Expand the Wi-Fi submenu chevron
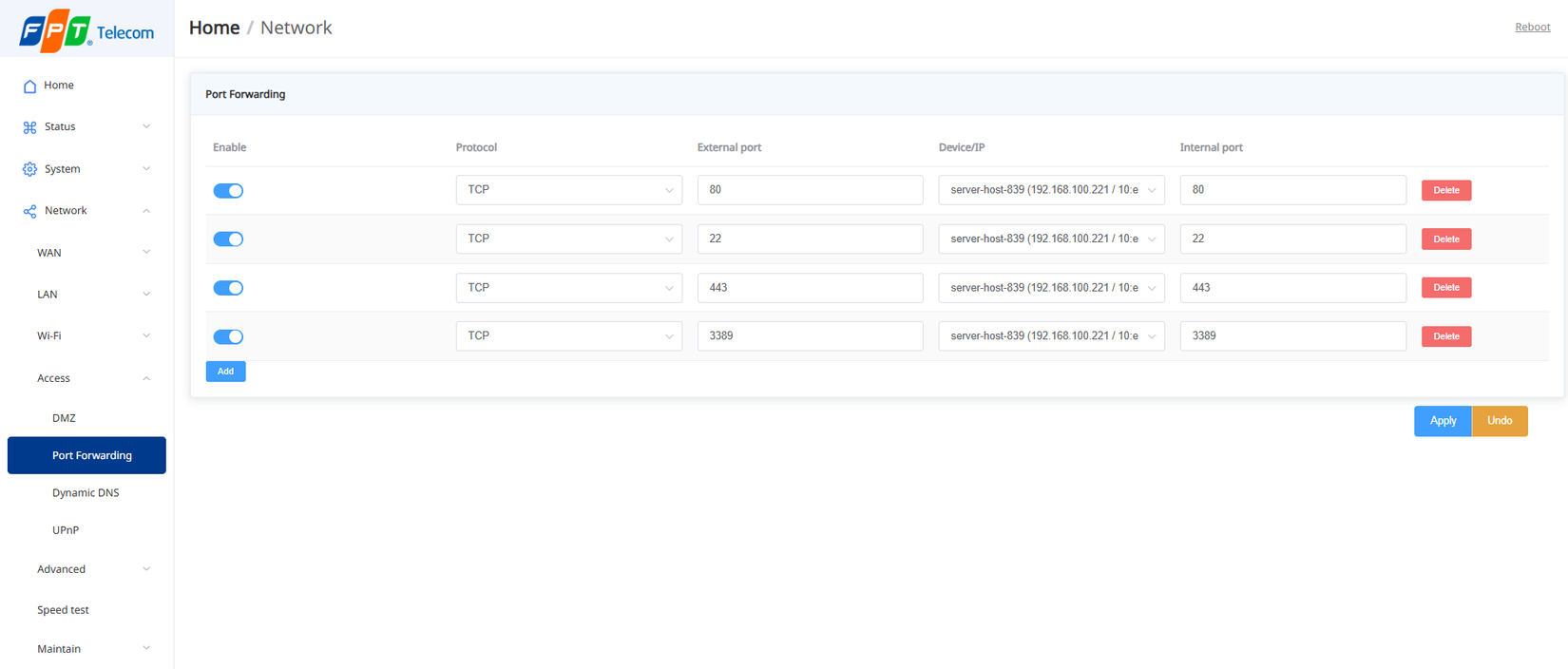This screenshot has width=1568, height=669. click(x=146, y=335)
